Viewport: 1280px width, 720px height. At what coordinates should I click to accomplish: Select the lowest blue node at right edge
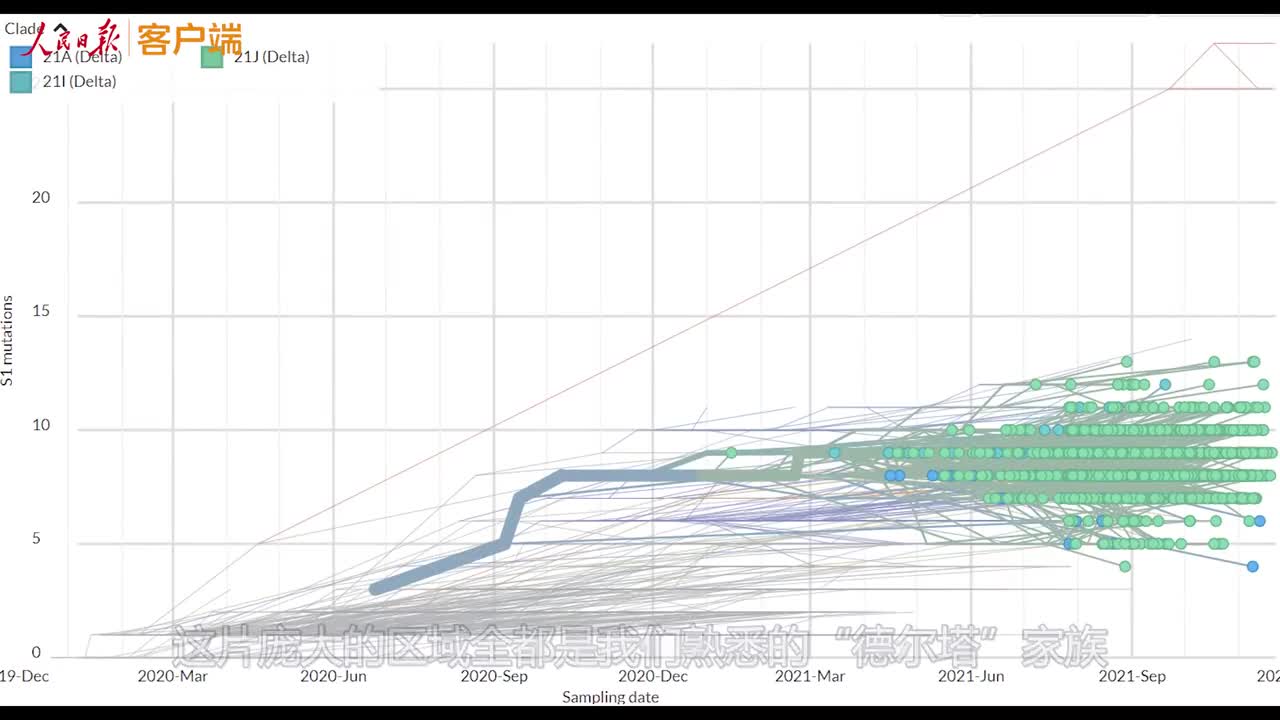pyautogui.click(x=1252, y=566)
